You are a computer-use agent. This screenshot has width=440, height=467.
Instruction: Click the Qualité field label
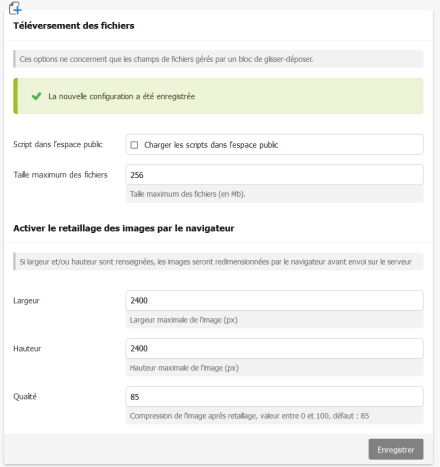[x=25, y=397]
